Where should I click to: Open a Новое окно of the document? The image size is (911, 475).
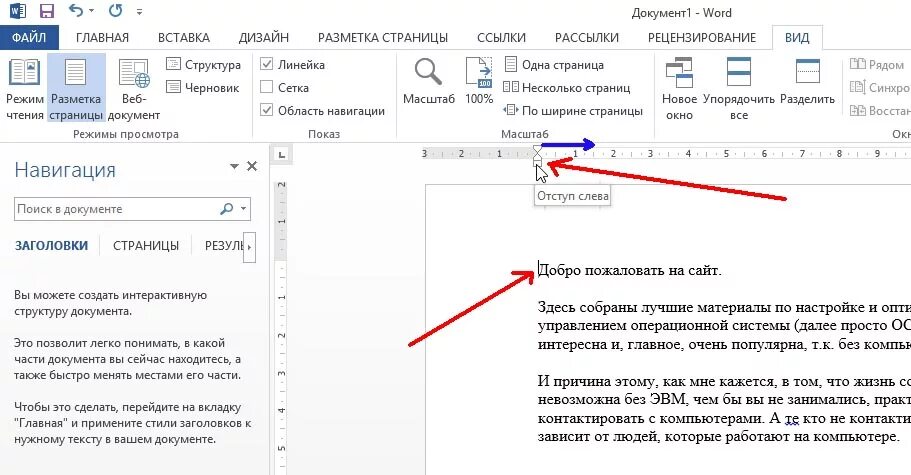679,89
